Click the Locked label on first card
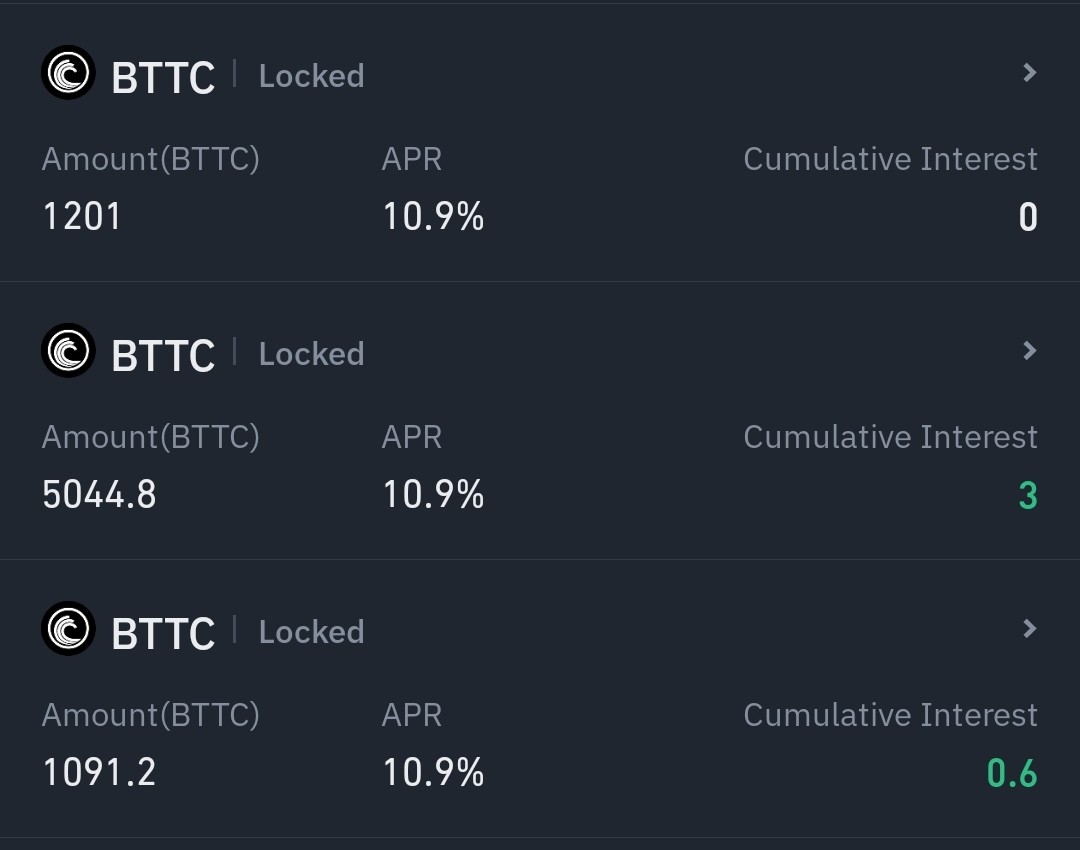Image resolution: width=1080 pixels, height=850 pixels. 311,76
